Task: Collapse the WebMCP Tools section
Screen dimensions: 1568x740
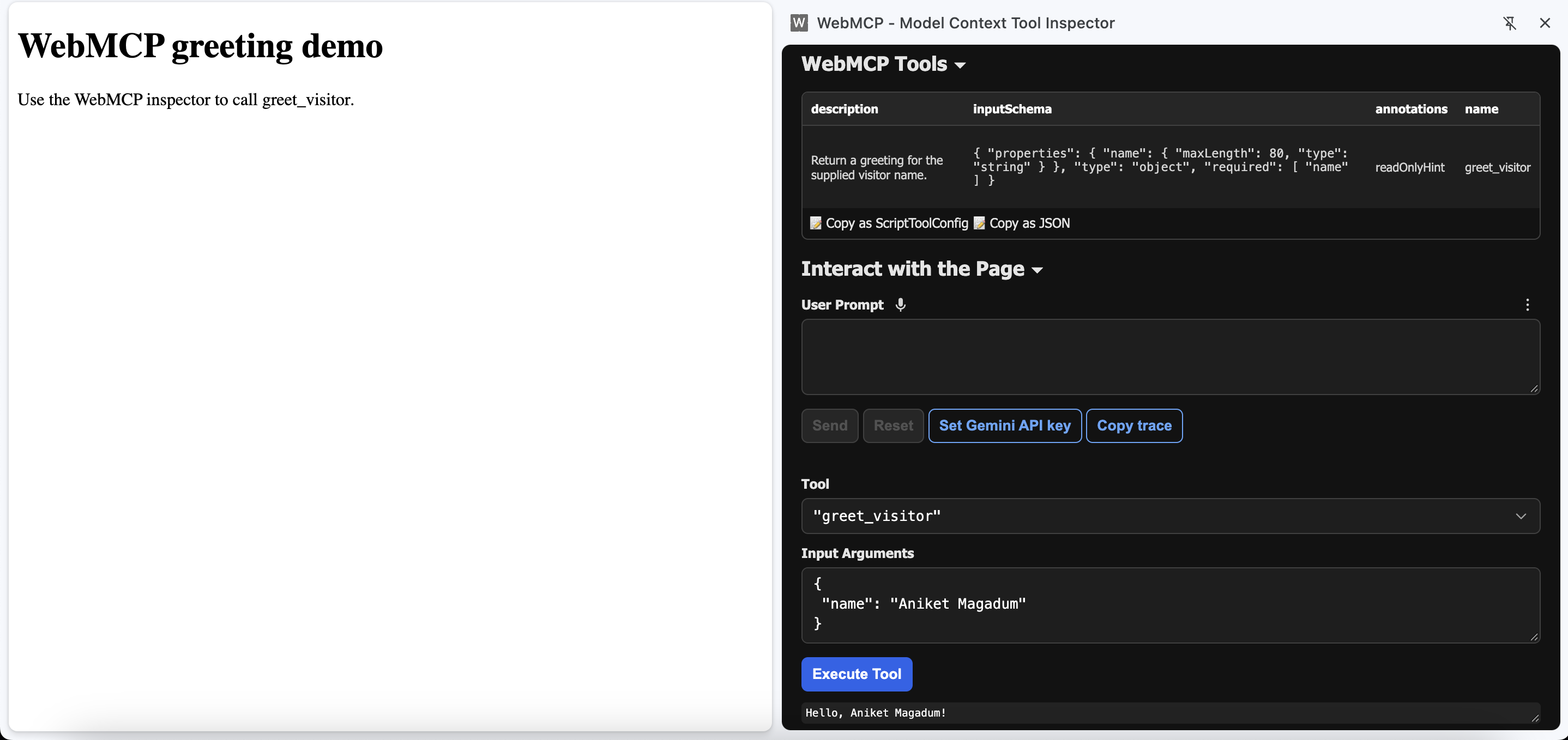Action: click(883, 64)
